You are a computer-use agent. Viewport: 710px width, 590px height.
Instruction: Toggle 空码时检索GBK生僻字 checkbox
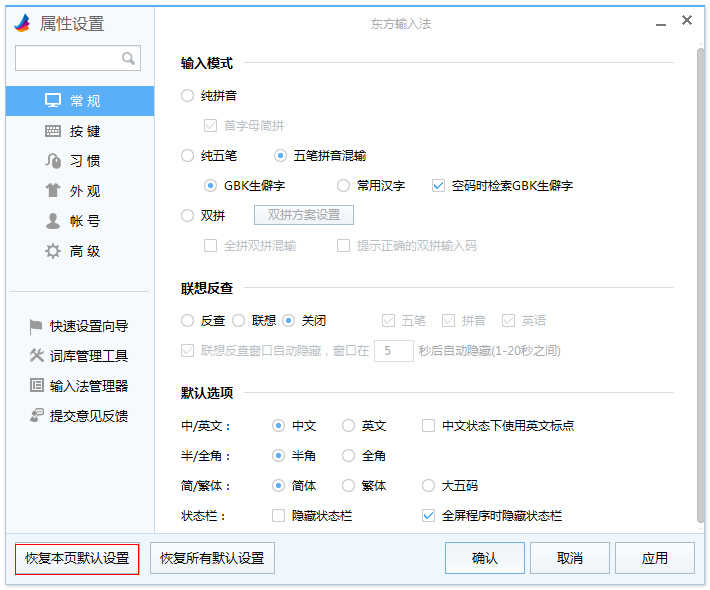pos(438,186)
